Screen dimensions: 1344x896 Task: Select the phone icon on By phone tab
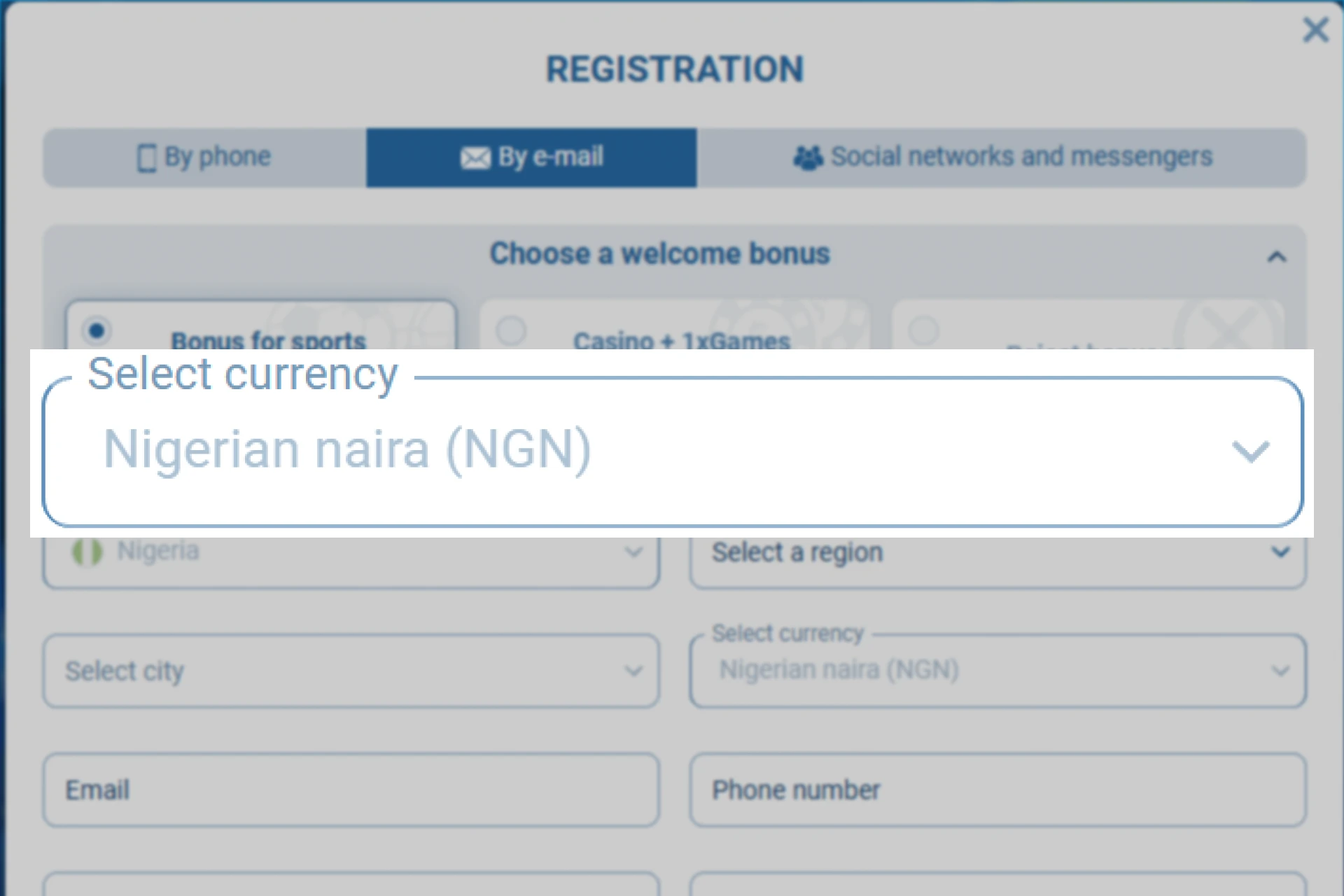(x=148, y=157)
